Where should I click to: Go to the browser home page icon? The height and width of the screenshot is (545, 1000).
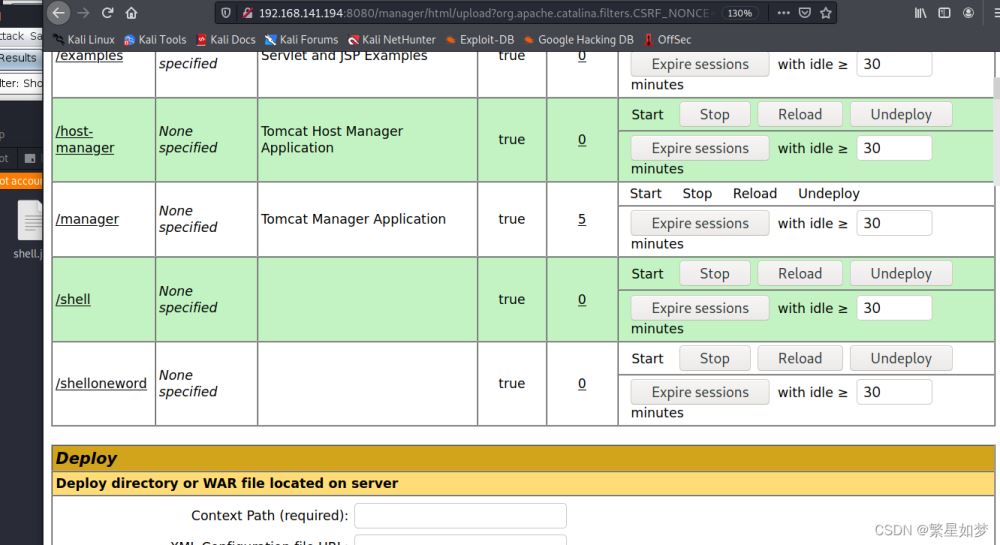[x=132, y=13]
